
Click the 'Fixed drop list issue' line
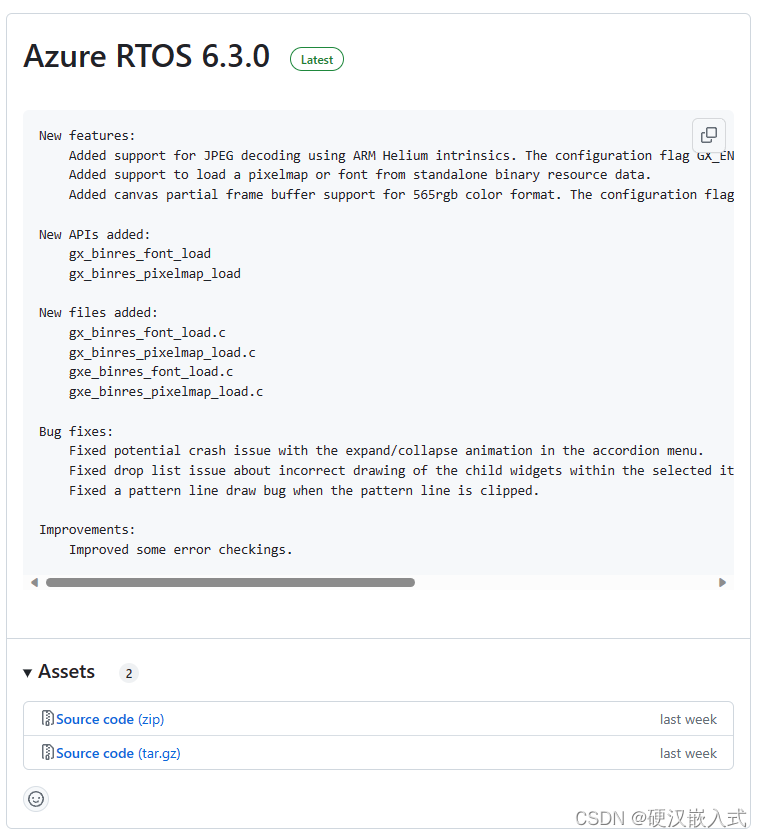click(x=401, y=471)
